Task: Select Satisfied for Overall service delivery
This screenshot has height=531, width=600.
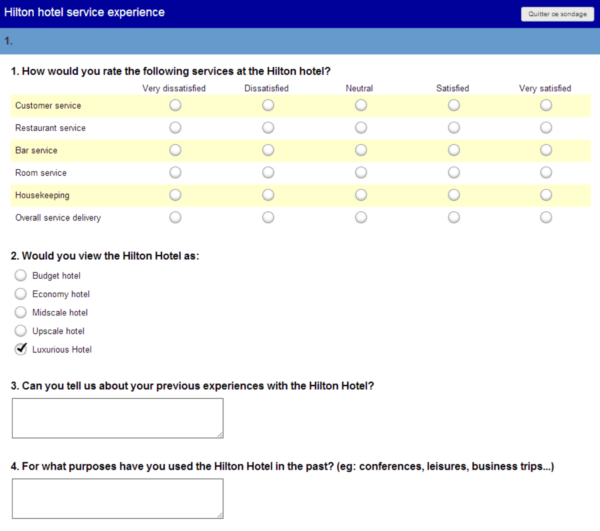Action: tap(454, 217)
